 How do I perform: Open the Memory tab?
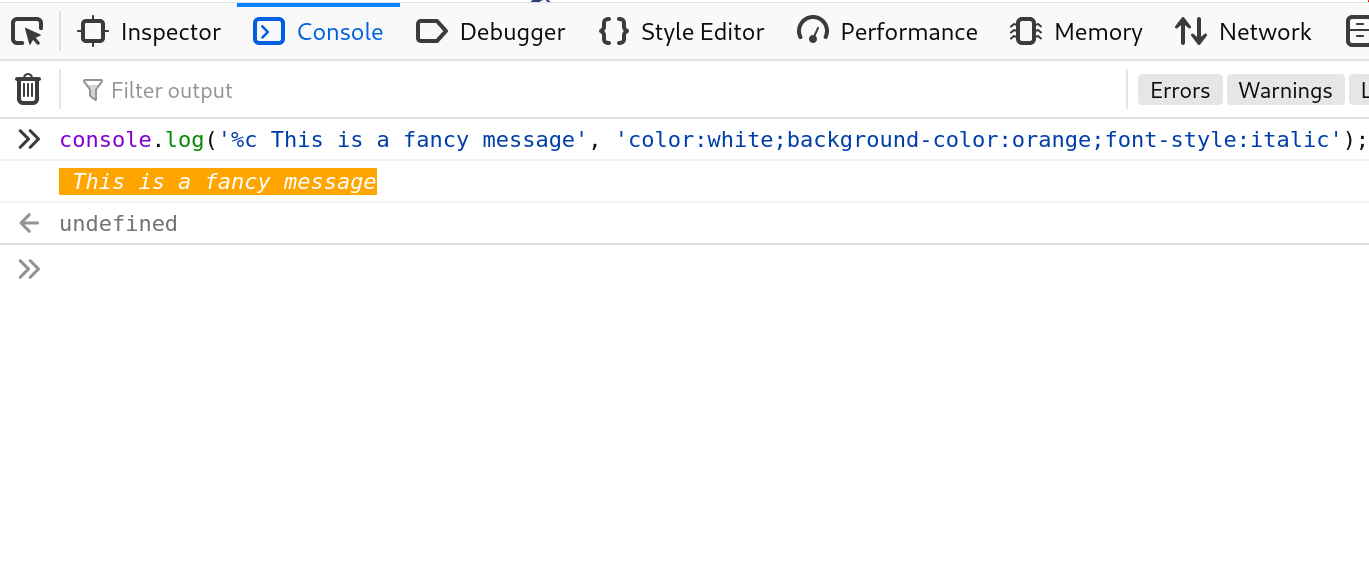click(x=1076, y=32)
